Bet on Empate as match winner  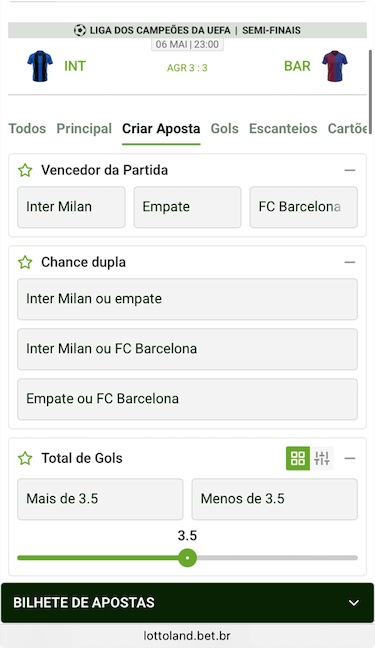tap(187, 207)
